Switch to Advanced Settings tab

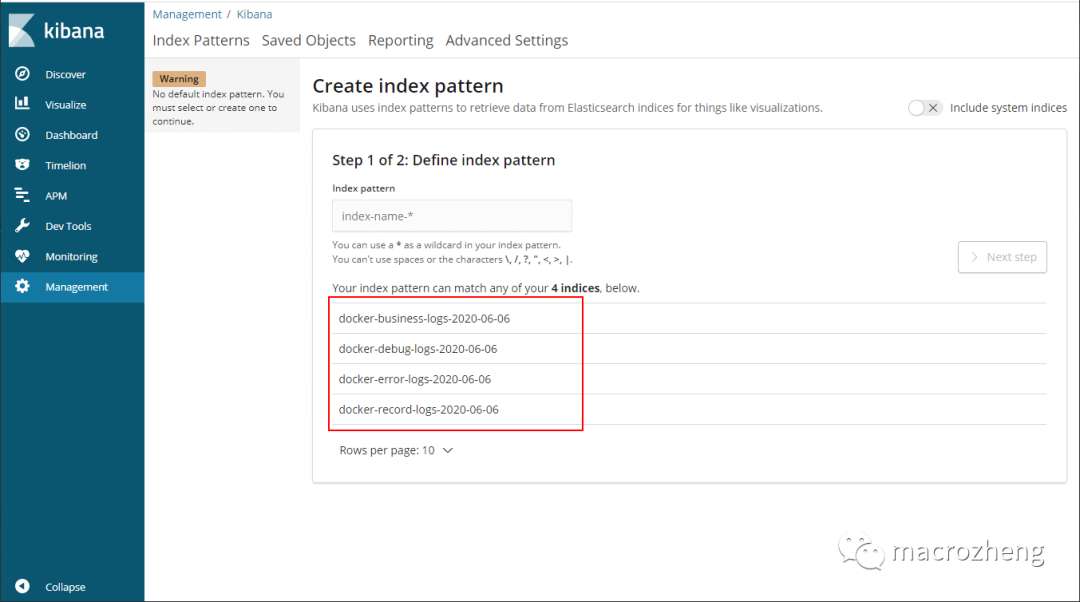pyautogui.click(x=507, y=41)
